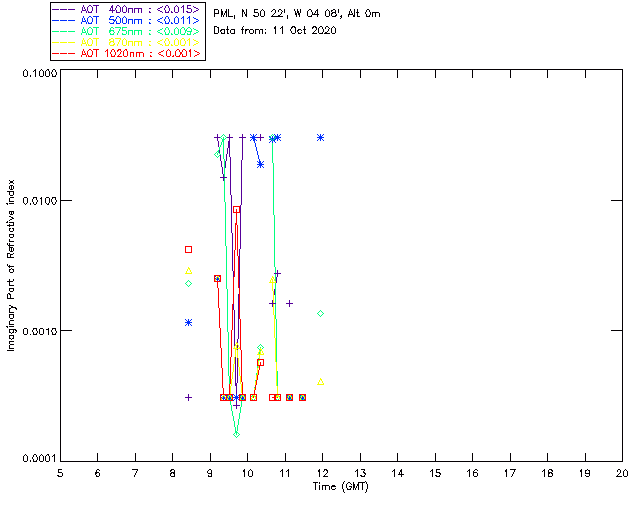Viewport: 640px width, 512px height.
Task: Click the 0.0010 y-axis tick label
Action: tap(39, 330)
